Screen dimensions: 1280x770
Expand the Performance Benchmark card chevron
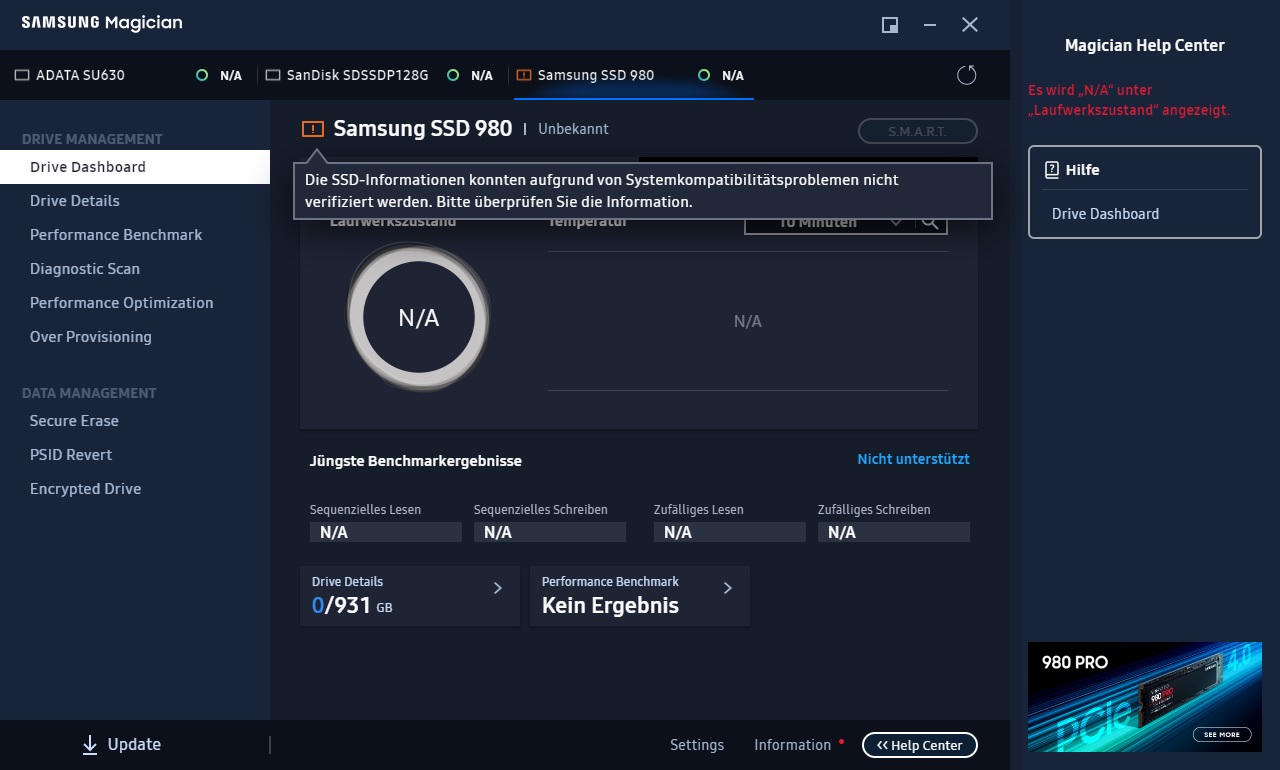[728, 588]
